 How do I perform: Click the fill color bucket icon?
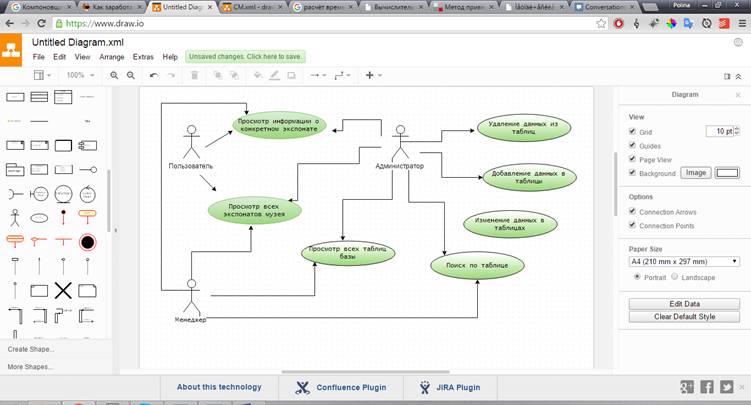click(x=258, y=75)
